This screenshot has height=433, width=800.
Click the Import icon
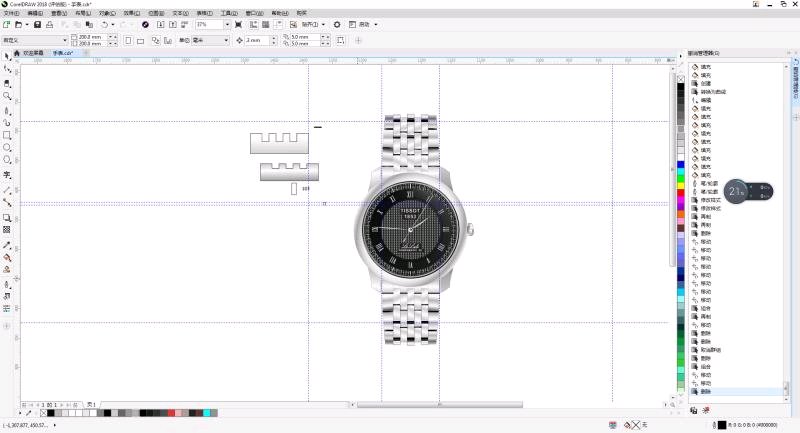tap(160, 24)
